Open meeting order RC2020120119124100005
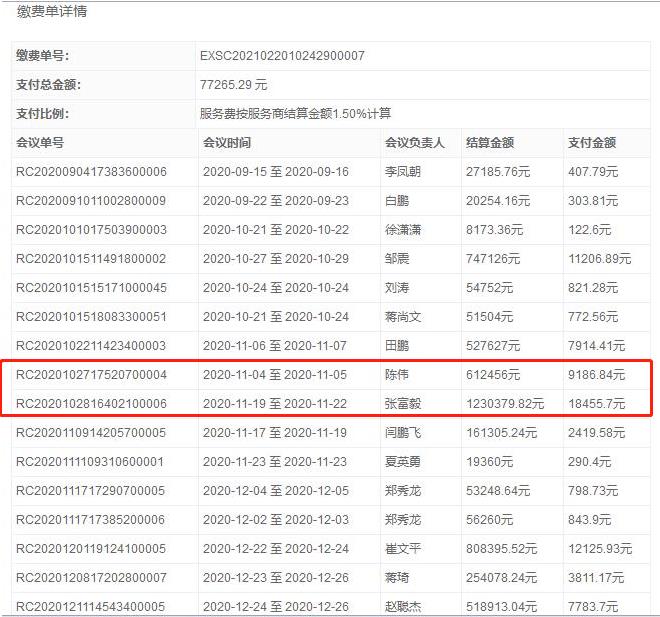 click(x=91, y=549)
